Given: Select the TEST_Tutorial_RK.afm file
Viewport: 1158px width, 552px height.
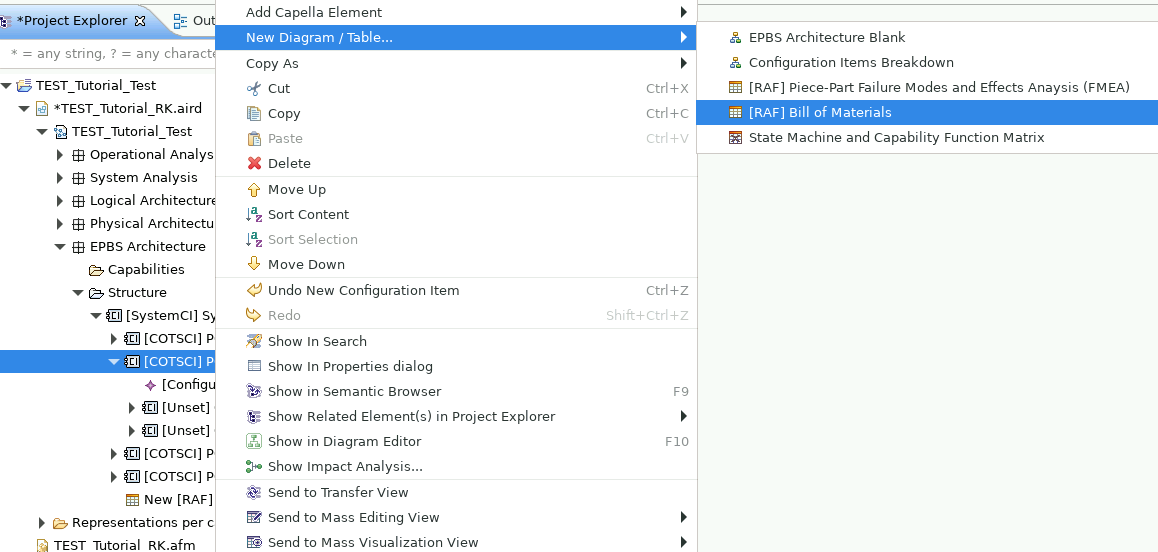Looking at the screenshot, I should point(124,545).
